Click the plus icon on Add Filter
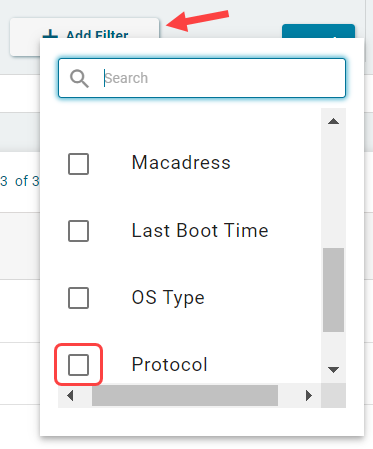This screenshot has width=373, height=449. pyautogui.click(x=50, y=34)
